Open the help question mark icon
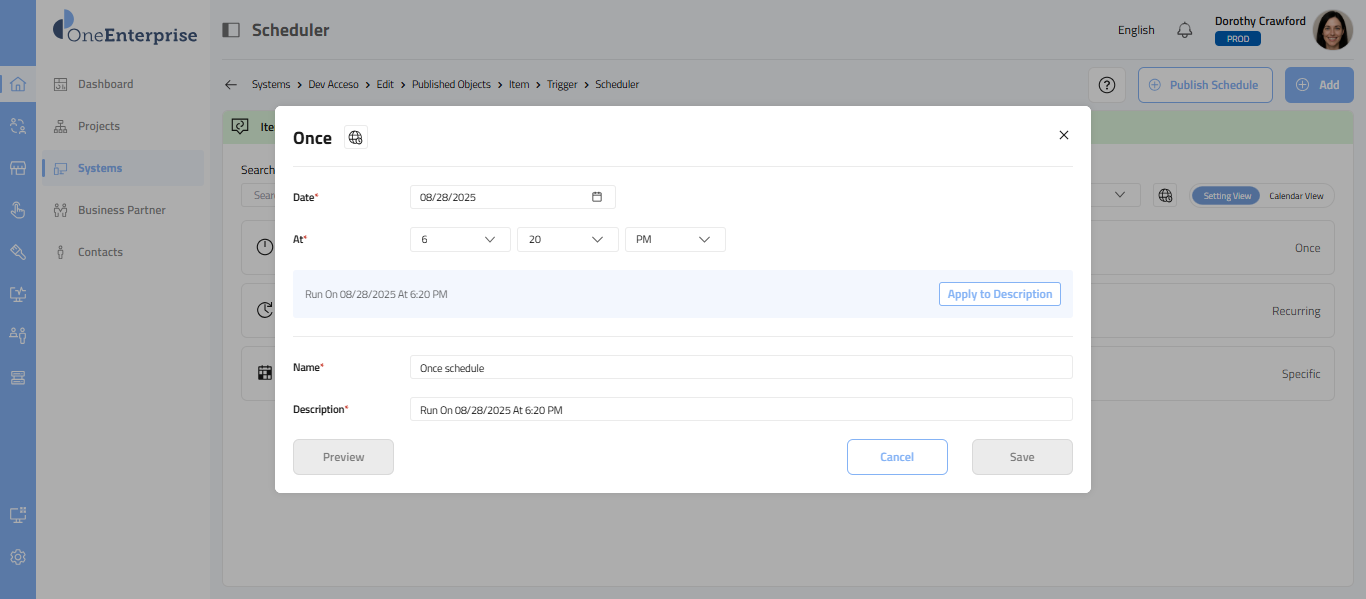This screenshot has height=599, width=1366. pyautogui.click(x=1107, y=85)
